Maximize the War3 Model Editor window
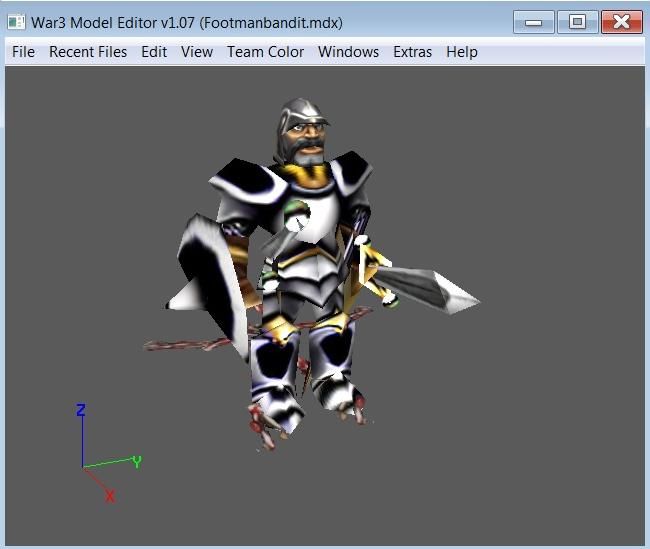The height and width of the screenshot is (549, 650). [x=577, y=22]
